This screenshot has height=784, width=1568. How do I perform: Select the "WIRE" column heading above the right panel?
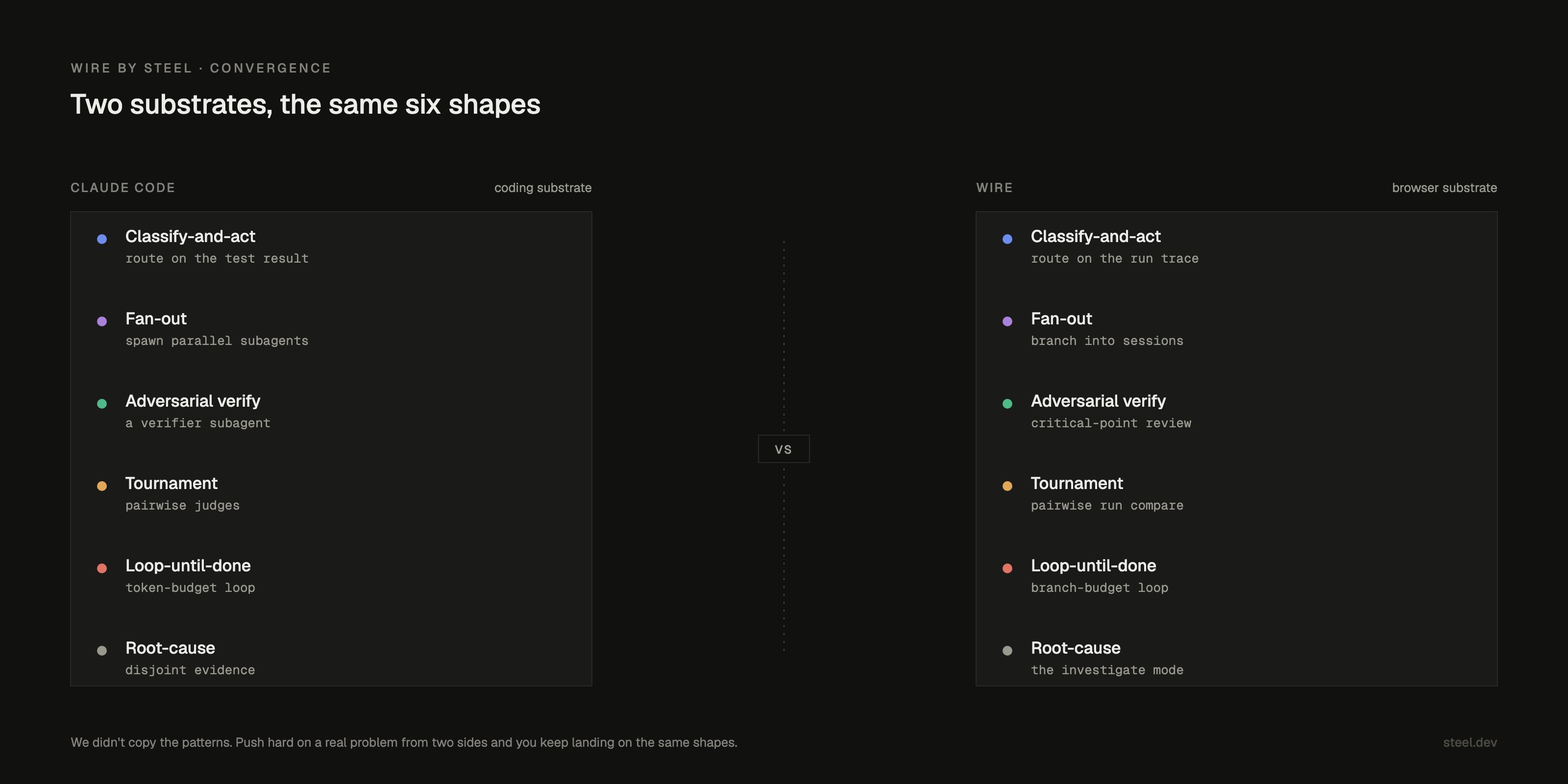(995, 188)
